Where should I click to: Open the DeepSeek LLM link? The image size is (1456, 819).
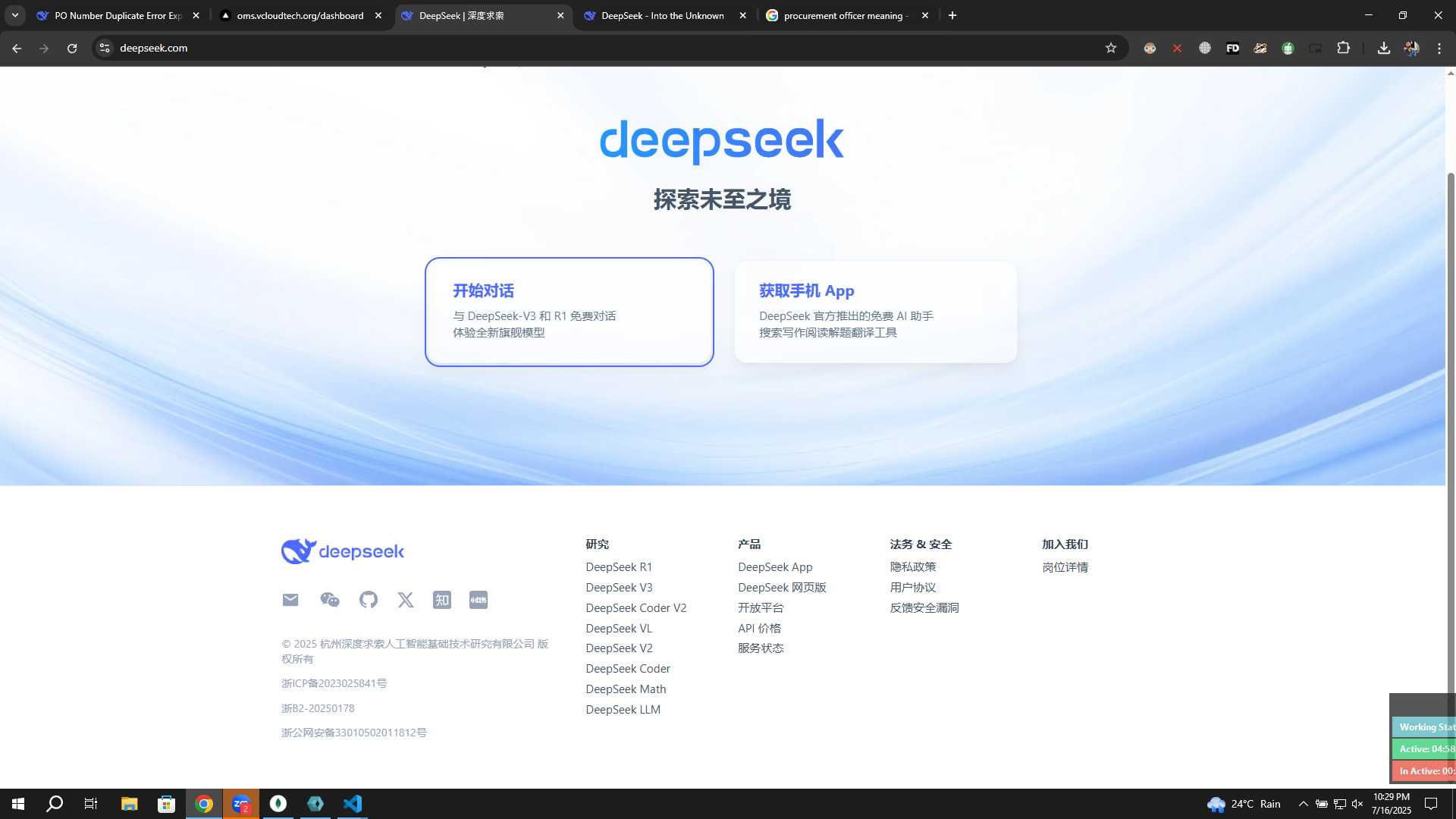pyautogui.click(x=623, y=710)
